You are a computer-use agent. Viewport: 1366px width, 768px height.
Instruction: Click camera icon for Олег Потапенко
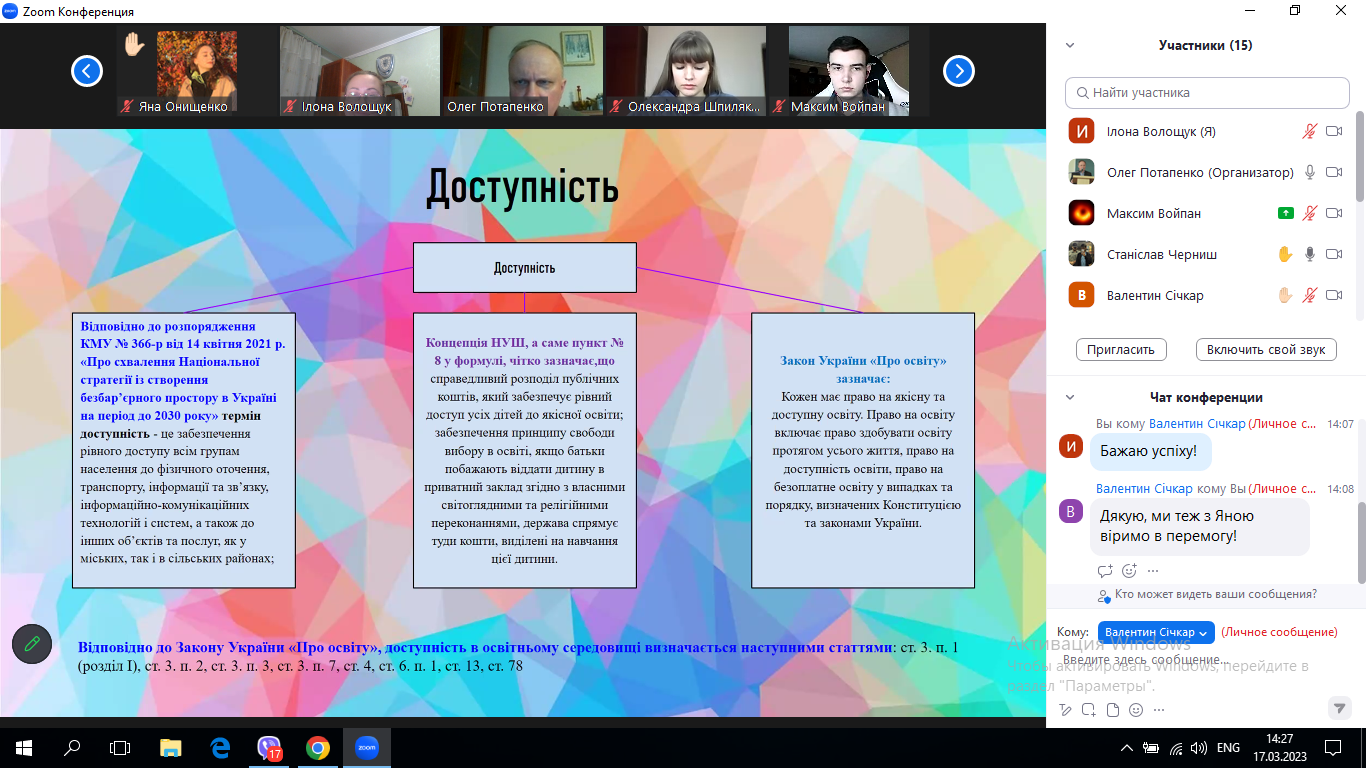1334,172
